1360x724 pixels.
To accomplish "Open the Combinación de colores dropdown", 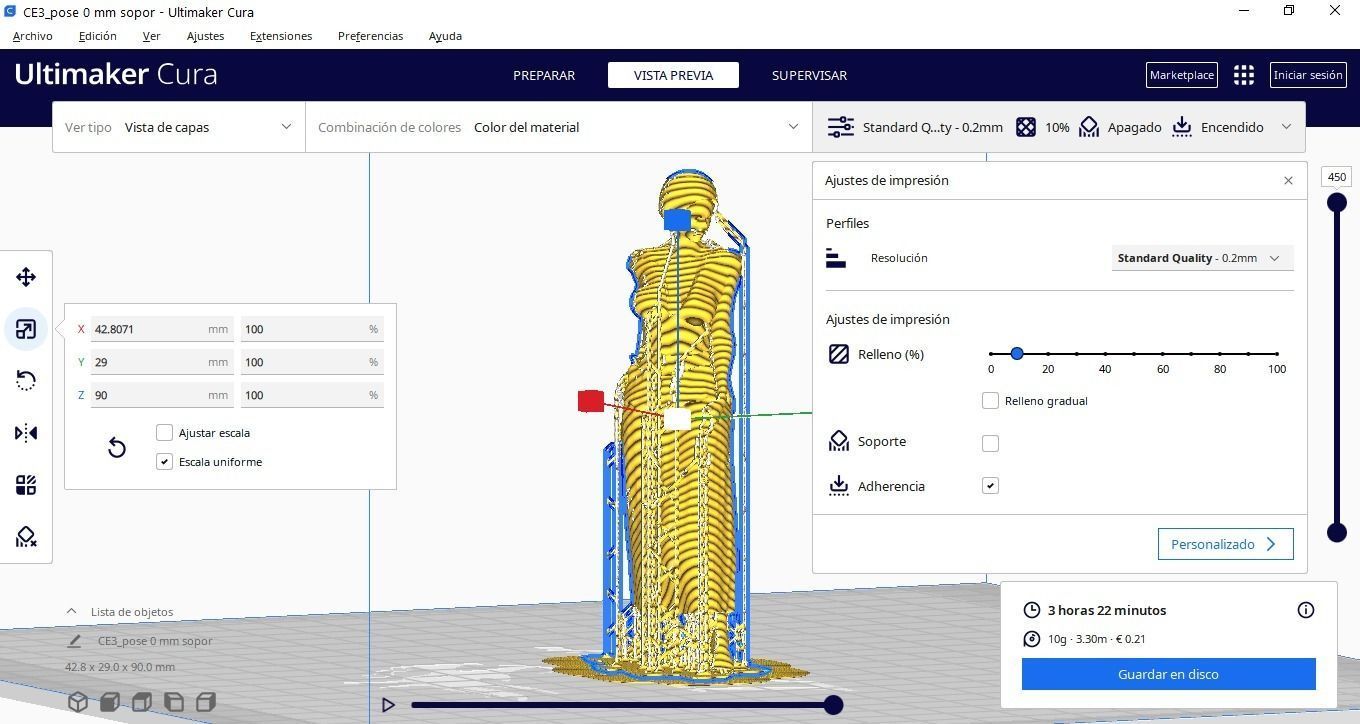I will click(559, 127).
